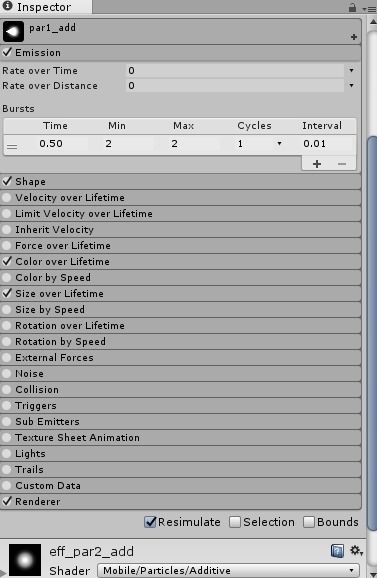Add a new burst with plus button

(317, 164)
